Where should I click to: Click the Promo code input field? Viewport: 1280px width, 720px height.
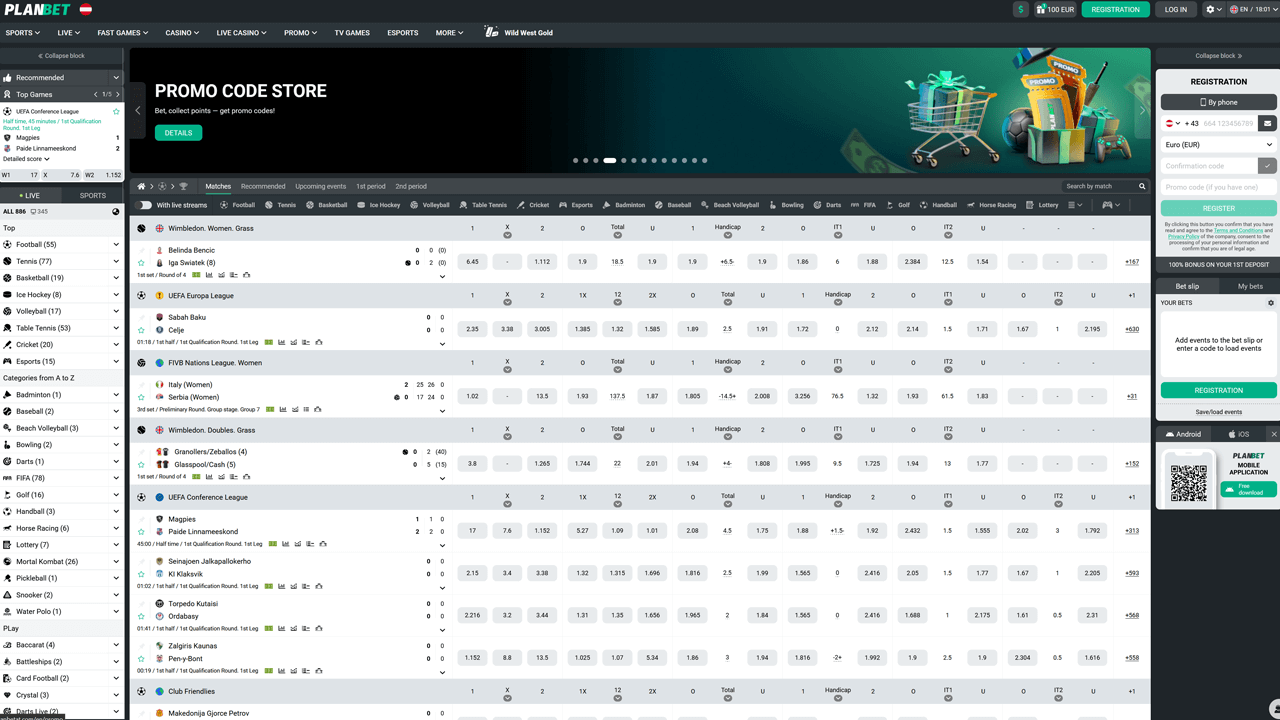(x=1219, y=187)
